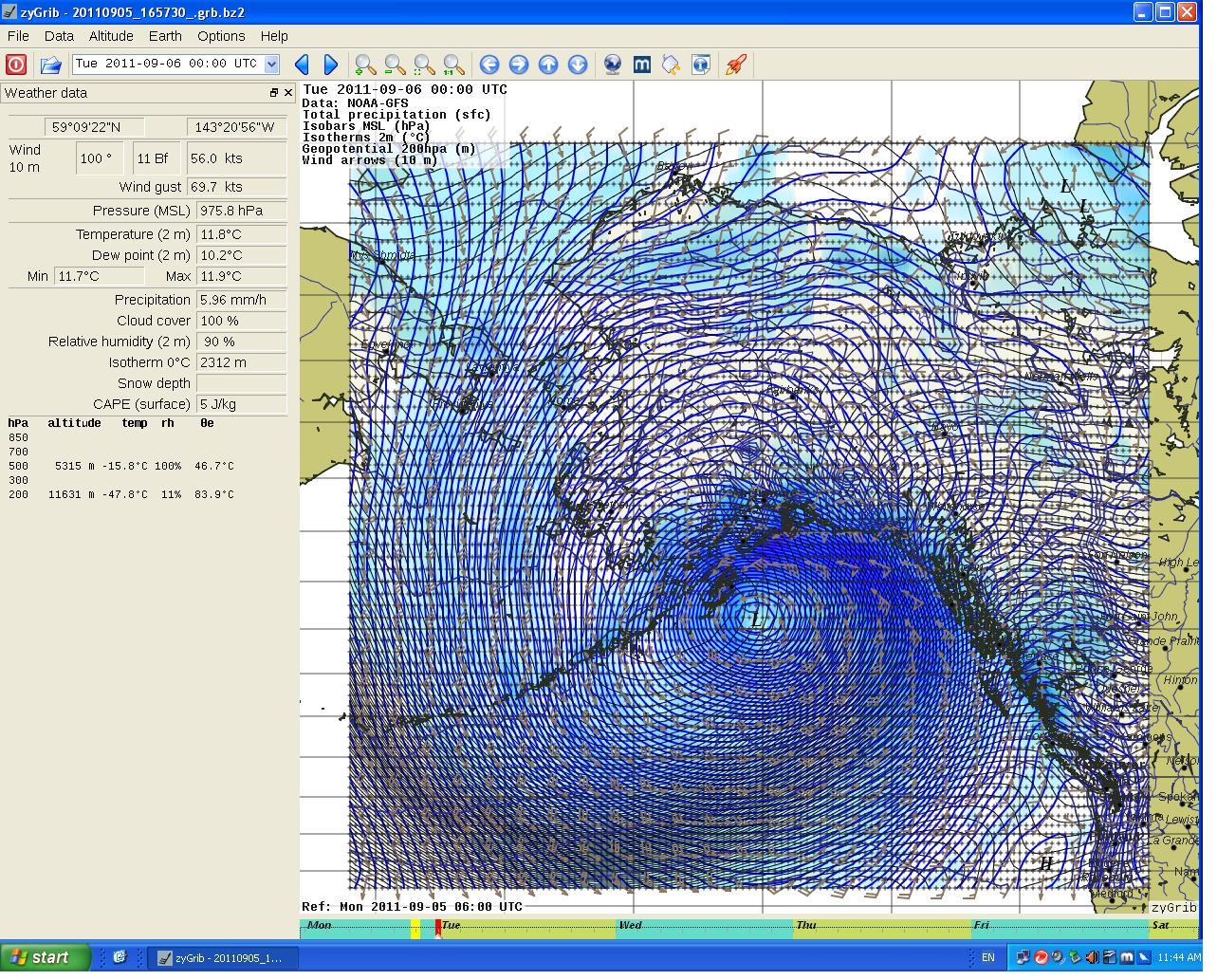Image resolution: width=1217 pixels, height=980 pixels.
Task: Expand the forecast date dropdown
Action: 271,64
